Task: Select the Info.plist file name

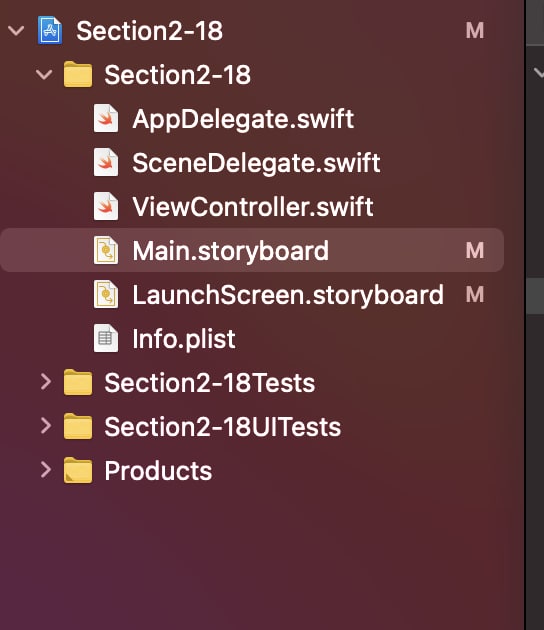Action: point(184,340)
